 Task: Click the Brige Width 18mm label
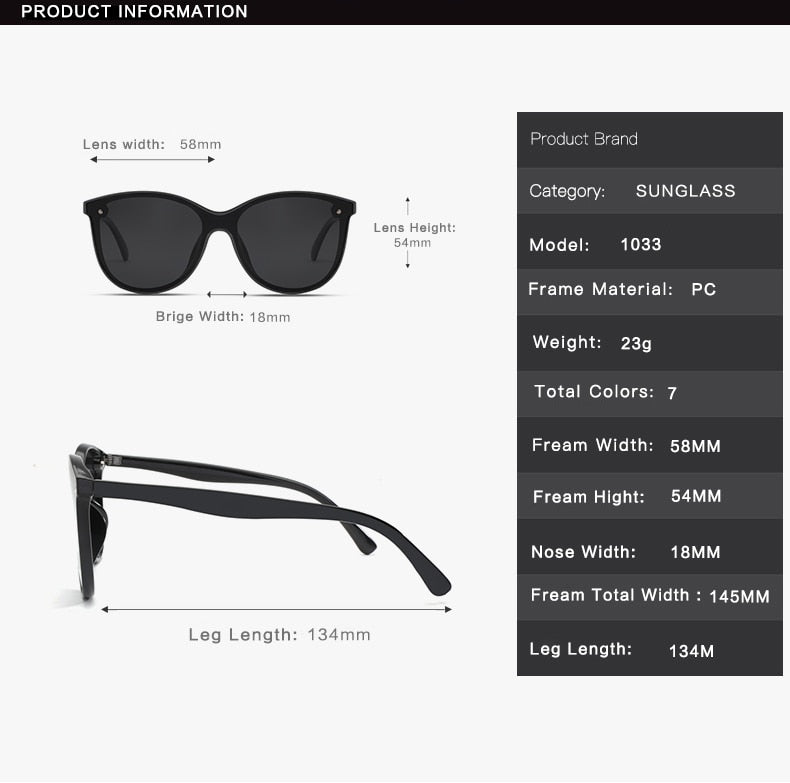click(223, 317)
